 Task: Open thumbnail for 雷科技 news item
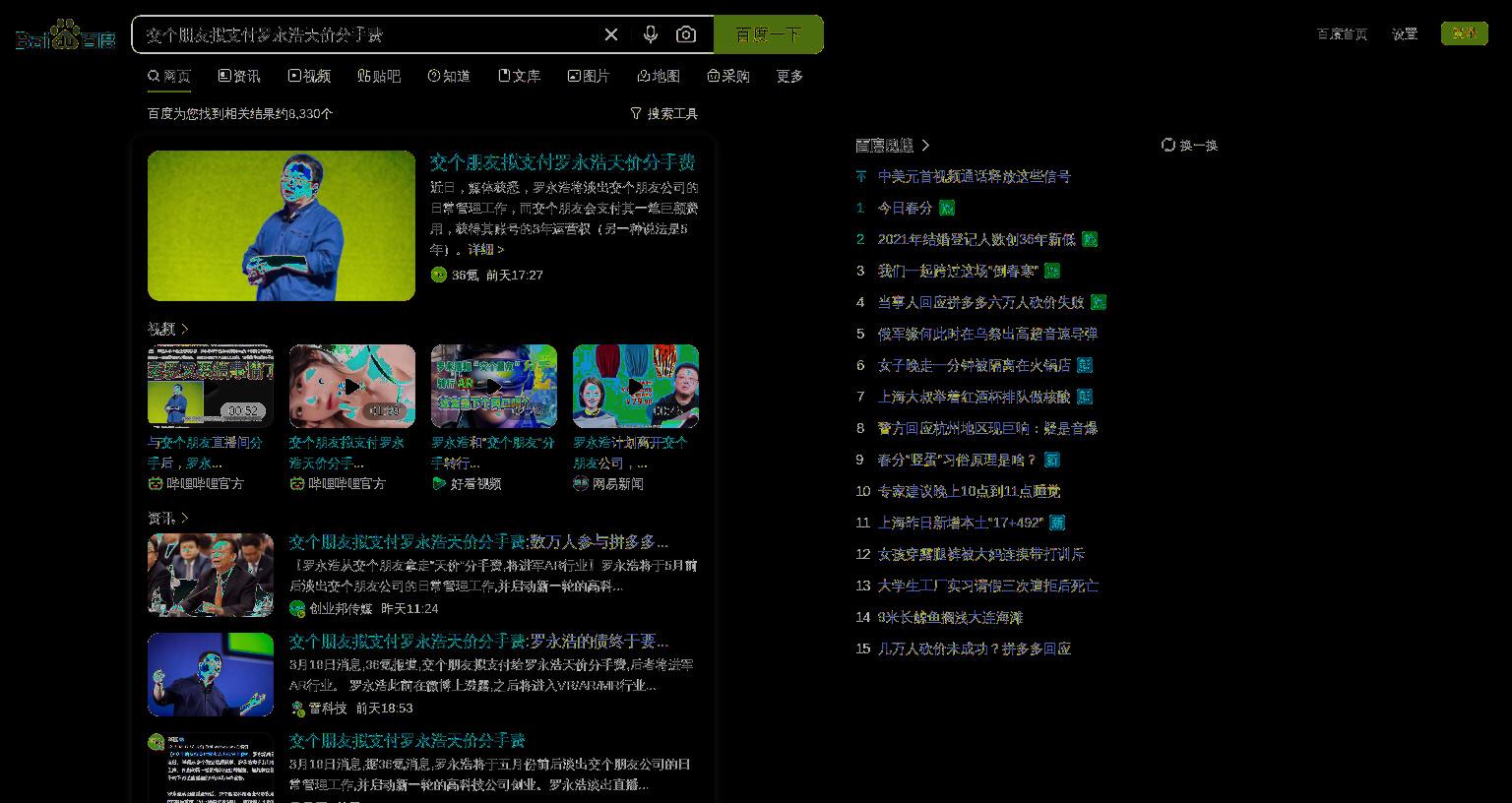coord(211,674)
